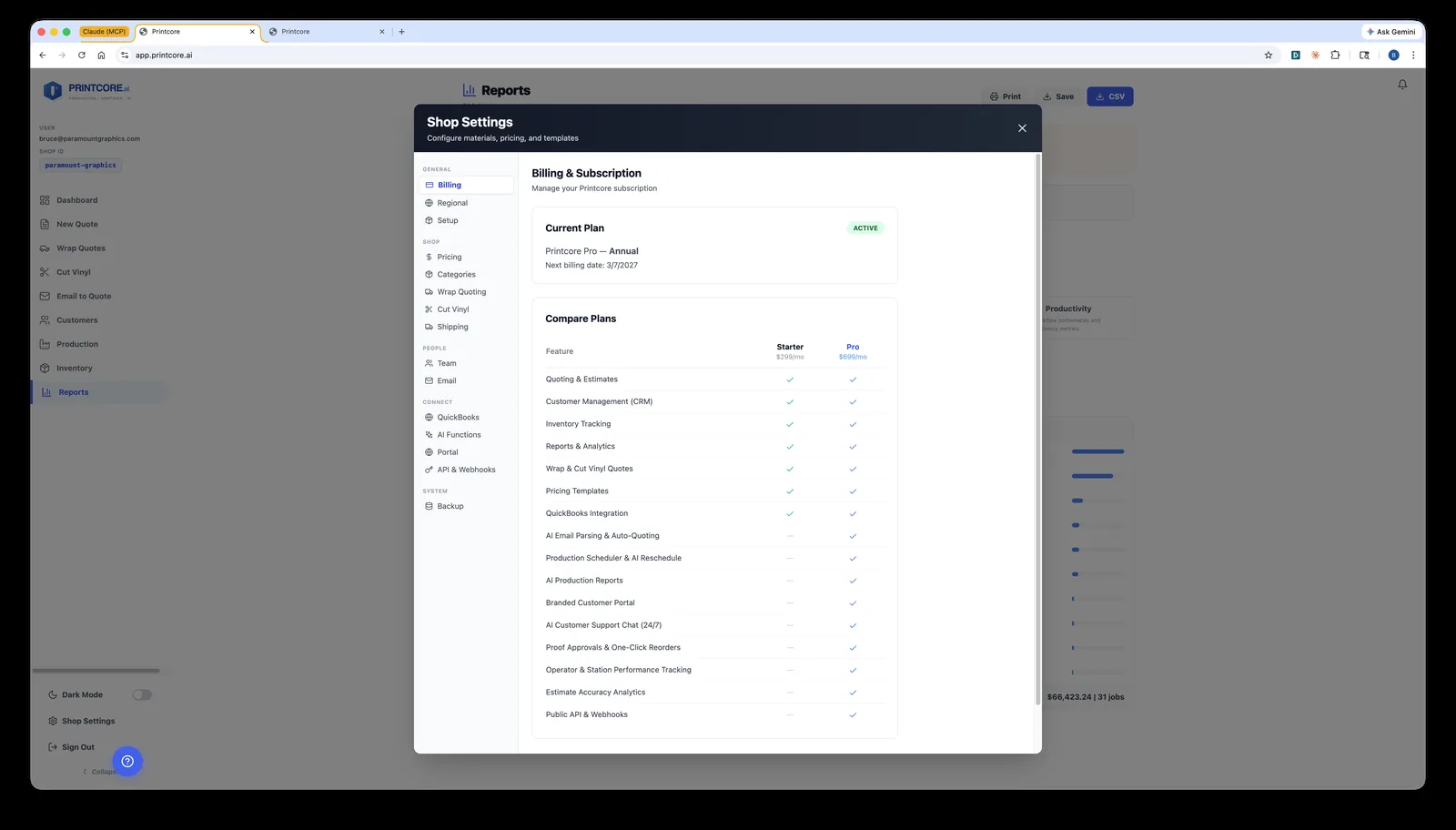Viewport: 1456px width, 830px height.
Task: Open Email settings in Shop Settings
Action: (x=466, y=380)
